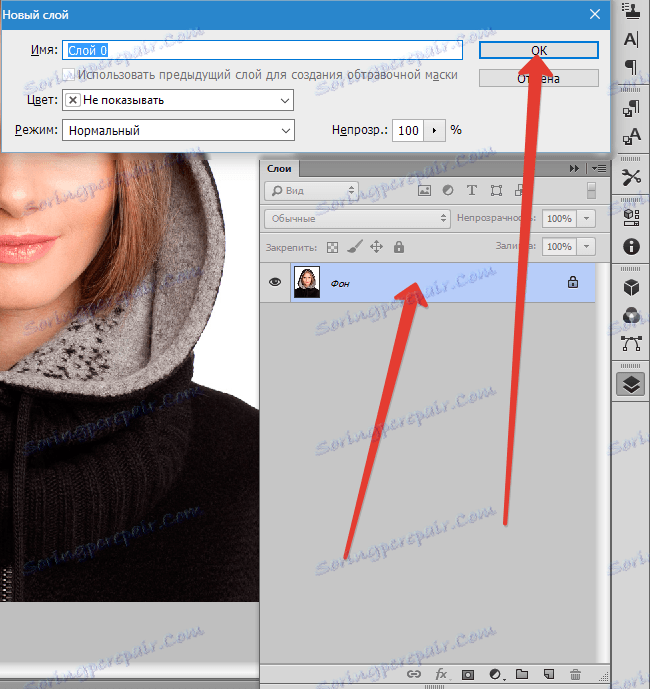Toggle lock transparent pixels

332,247
